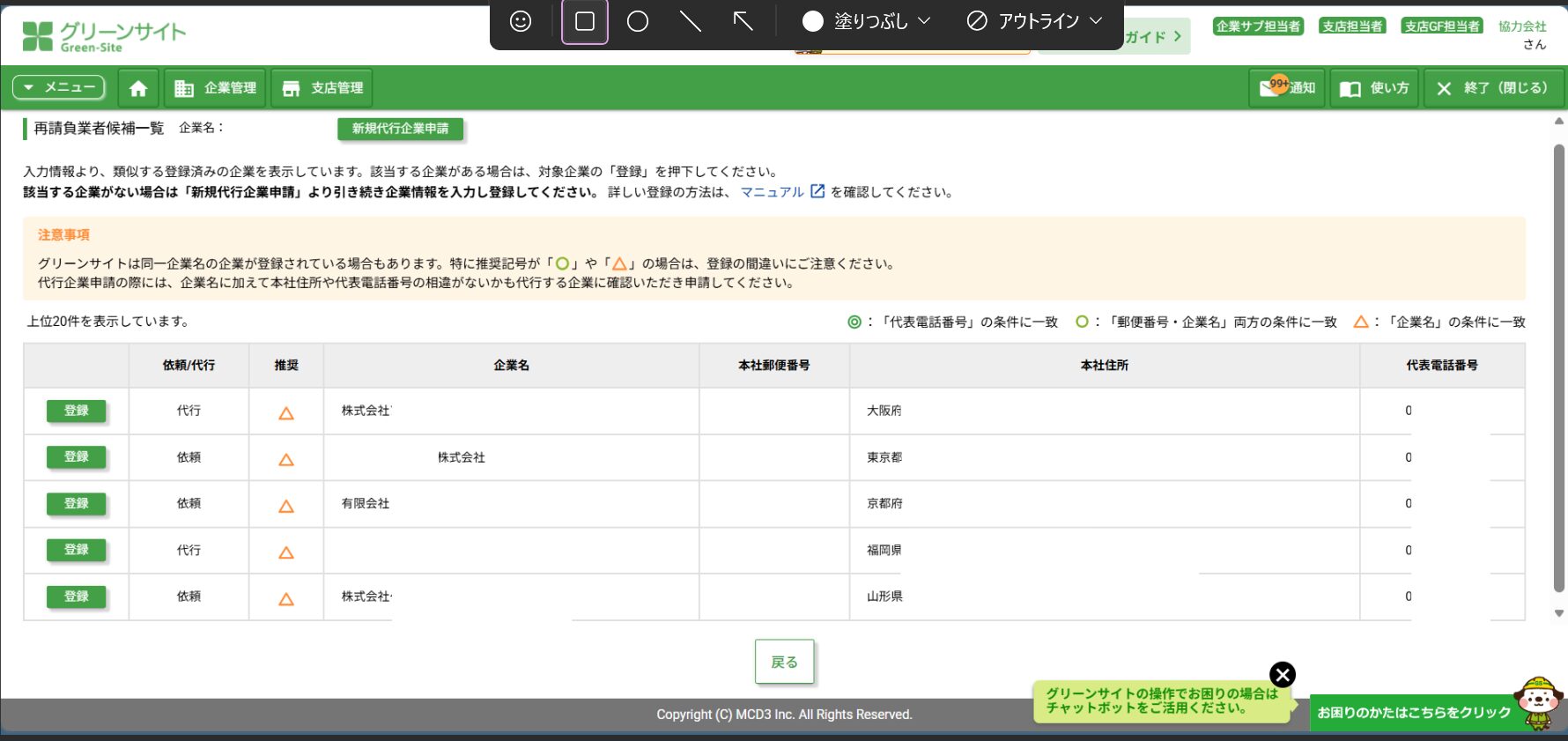Screen dimensions: 1568x741
Task: Open 使い方 usage guide
Action: [1375, 88]
